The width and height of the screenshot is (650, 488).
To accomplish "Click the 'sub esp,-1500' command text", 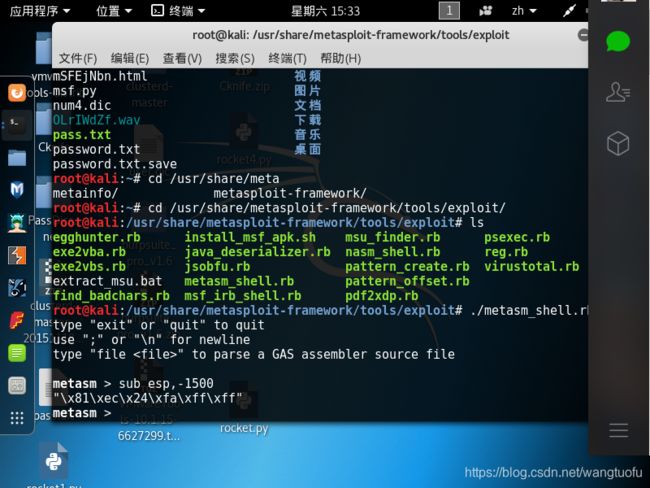I will (x=166, y=384).
